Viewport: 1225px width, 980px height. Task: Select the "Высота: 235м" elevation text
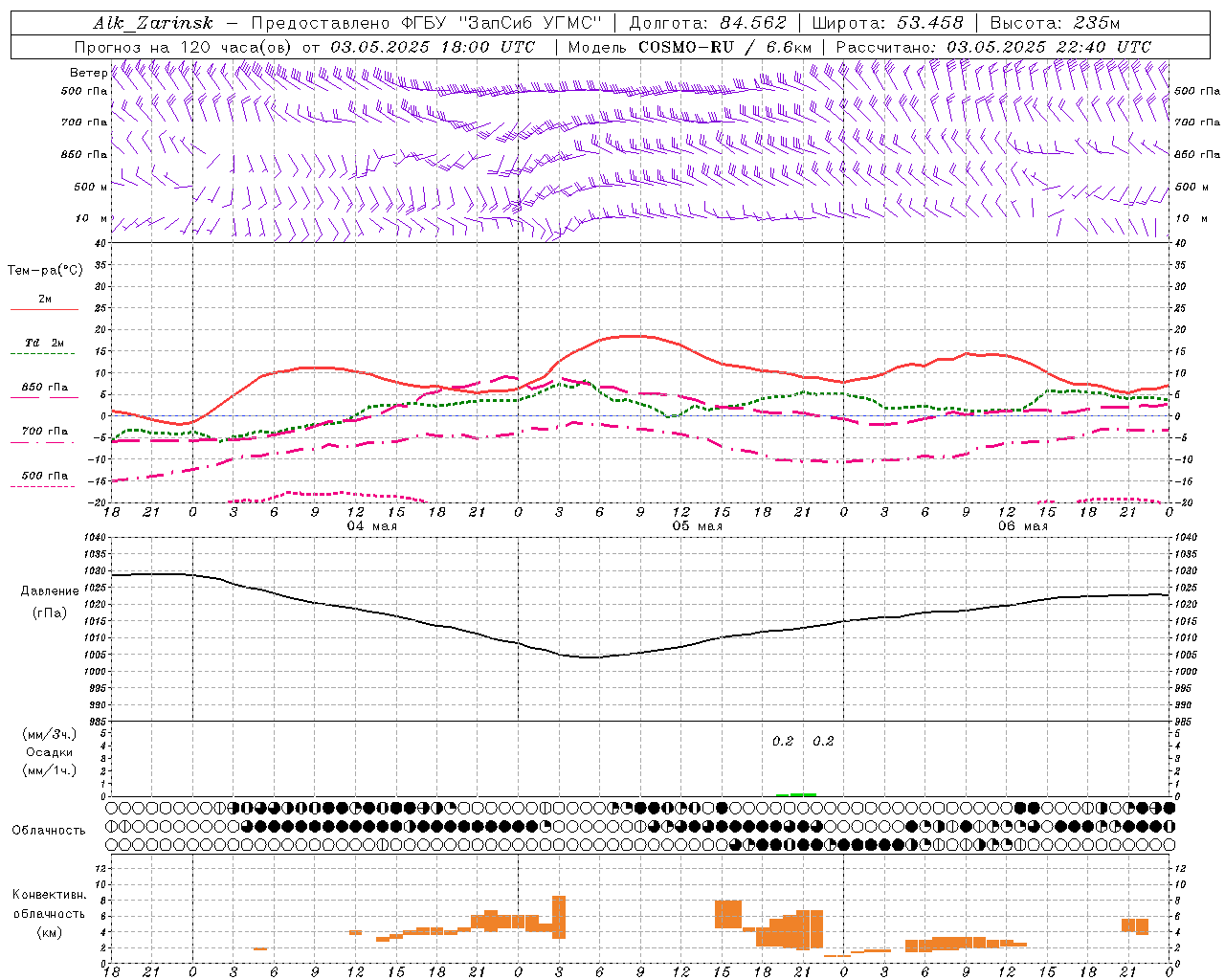click(1055, 23)
